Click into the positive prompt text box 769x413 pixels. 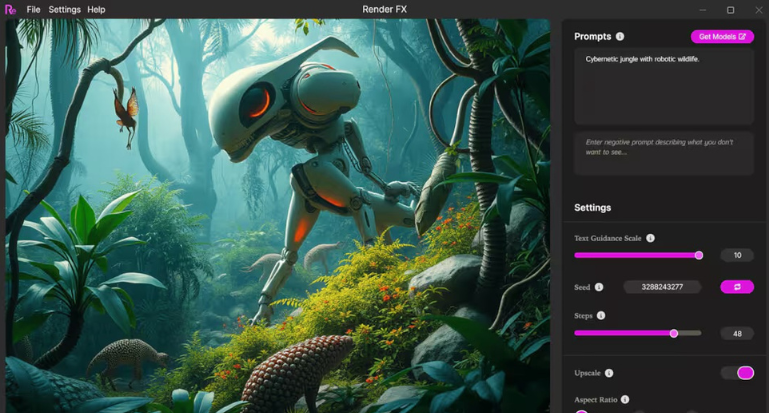[663, 86]
